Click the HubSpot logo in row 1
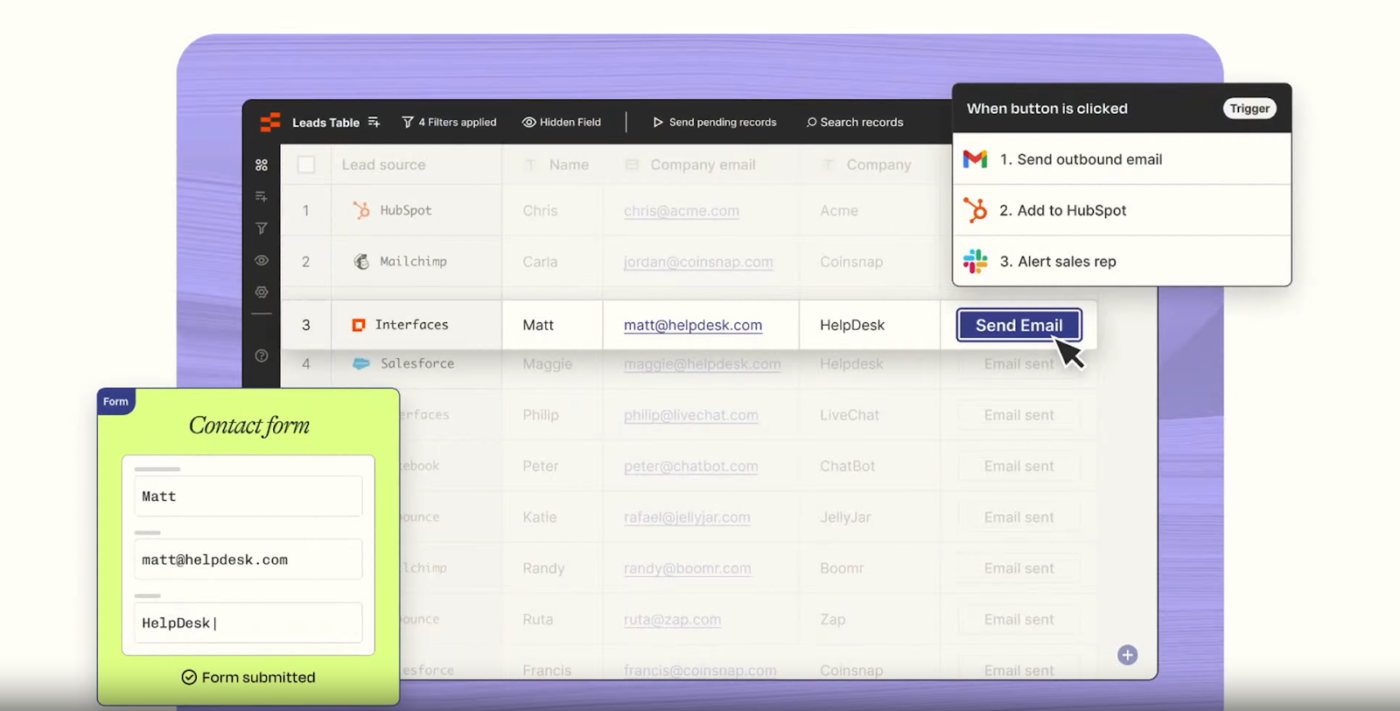 pyautogui.click(x=361, y=210)
